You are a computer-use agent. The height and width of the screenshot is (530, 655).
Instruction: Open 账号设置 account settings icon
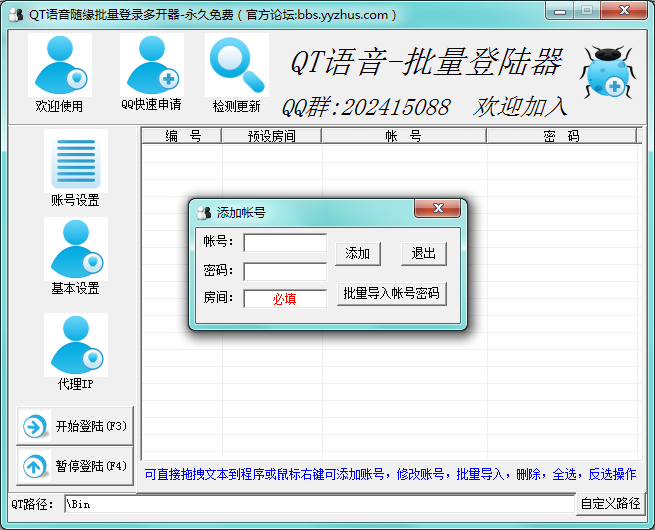click(75, 161)
